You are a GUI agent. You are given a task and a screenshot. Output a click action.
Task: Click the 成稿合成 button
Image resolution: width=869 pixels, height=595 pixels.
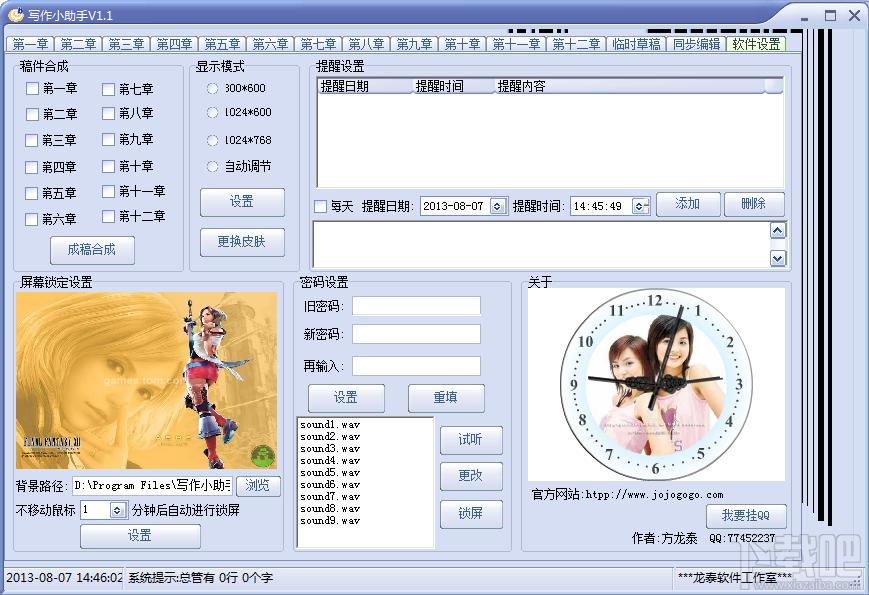pyautogui.click(x=92, y=250)
